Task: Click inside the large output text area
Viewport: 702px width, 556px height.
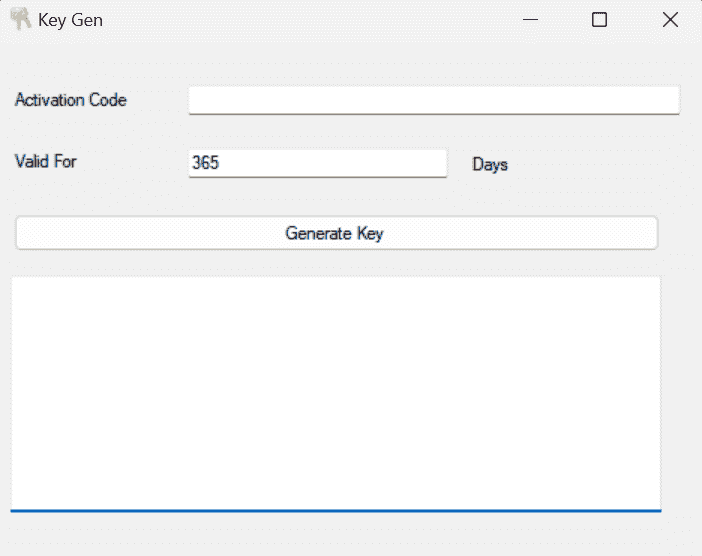Action: 335,392
